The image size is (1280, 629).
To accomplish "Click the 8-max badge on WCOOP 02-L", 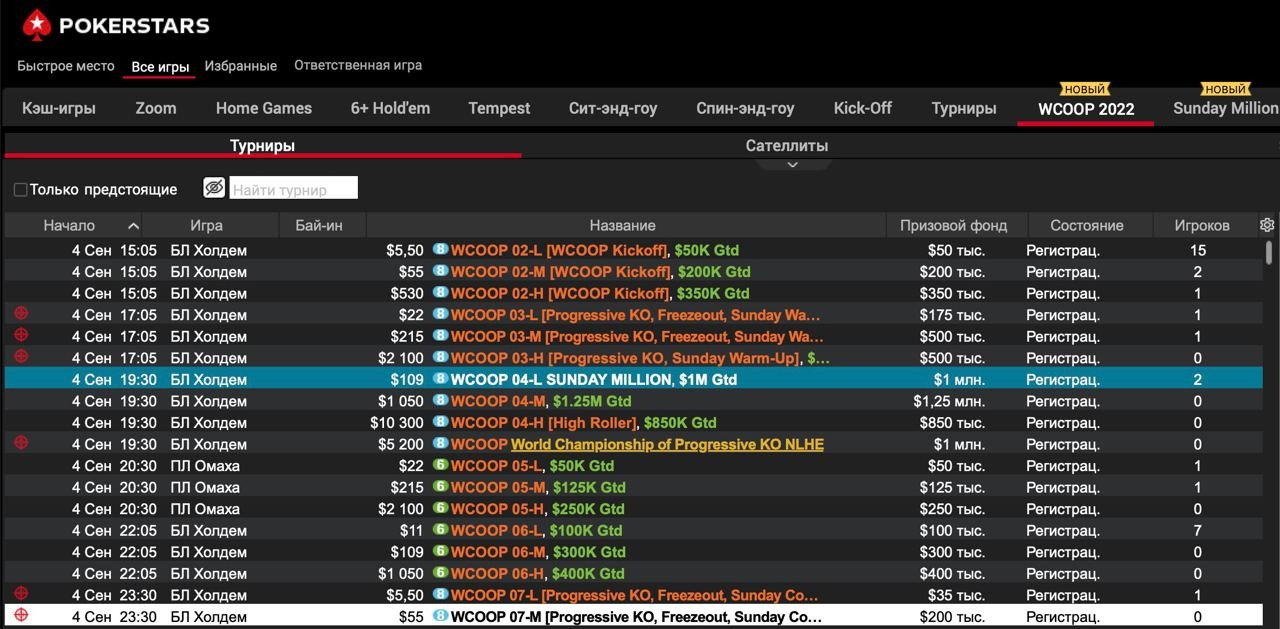I will (440, 249).
